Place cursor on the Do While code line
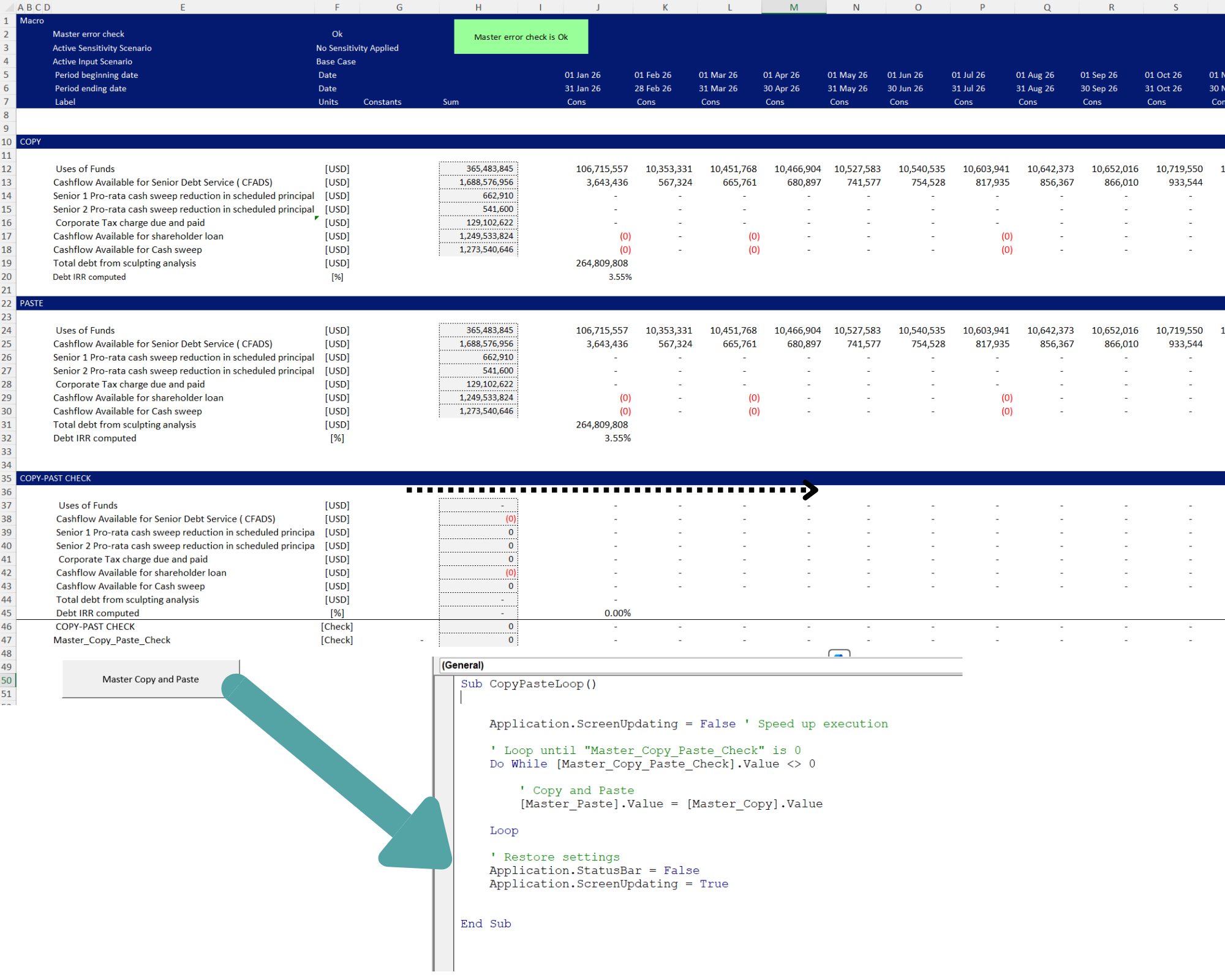Viewport: 1225px width, 980px height. tap(652, 764)
